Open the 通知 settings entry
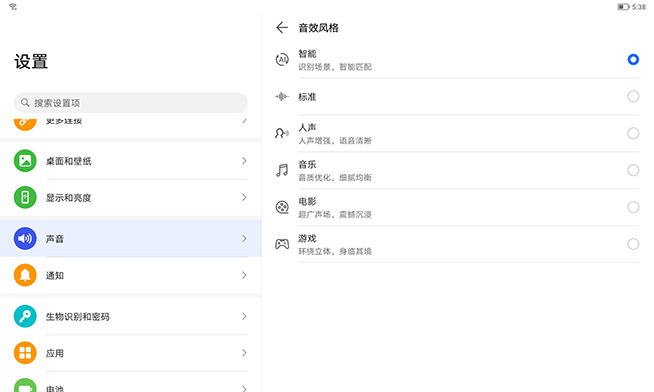The width and height of the screenshot is (654, 392). (131, 275)
